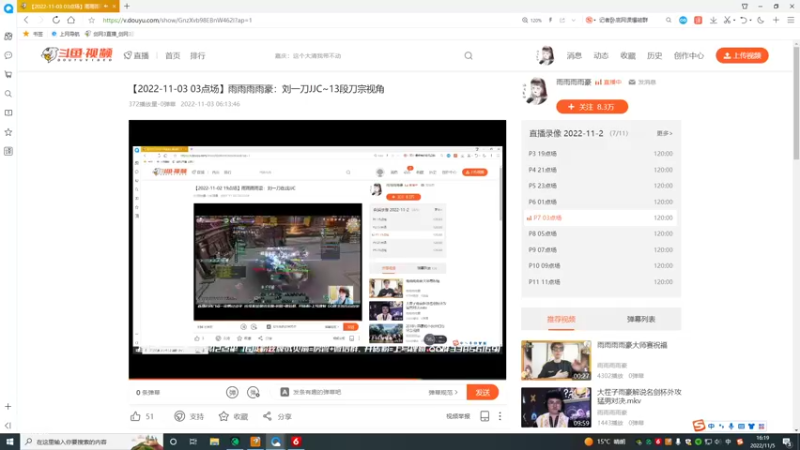
Task: Go to 首页 home tab
Action: pos(172,56)
